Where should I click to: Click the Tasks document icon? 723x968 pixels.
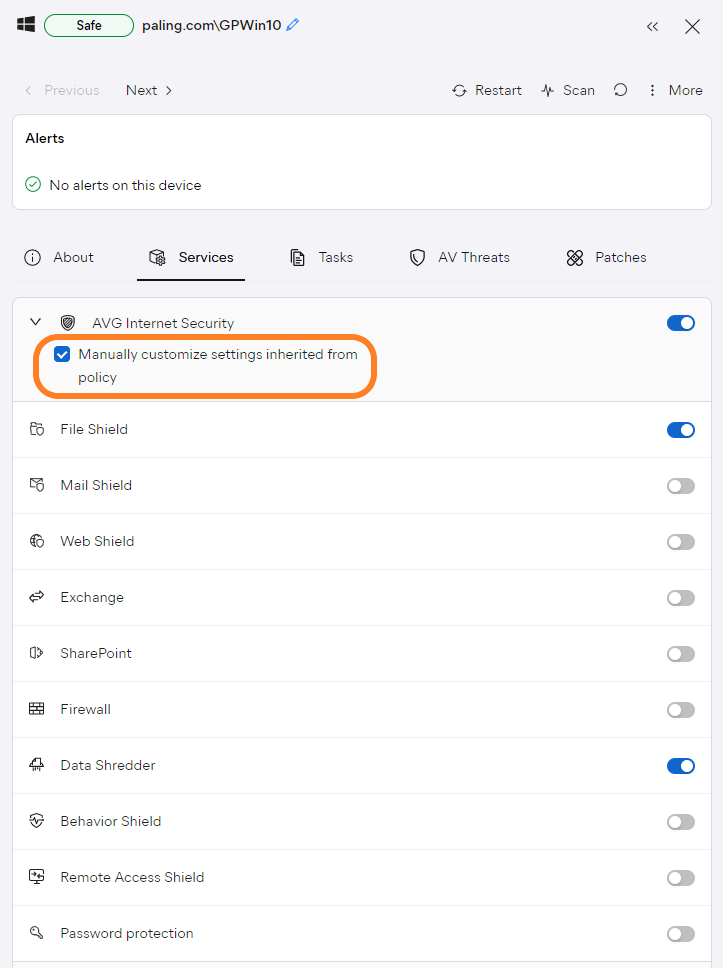[x=298, y=257]
